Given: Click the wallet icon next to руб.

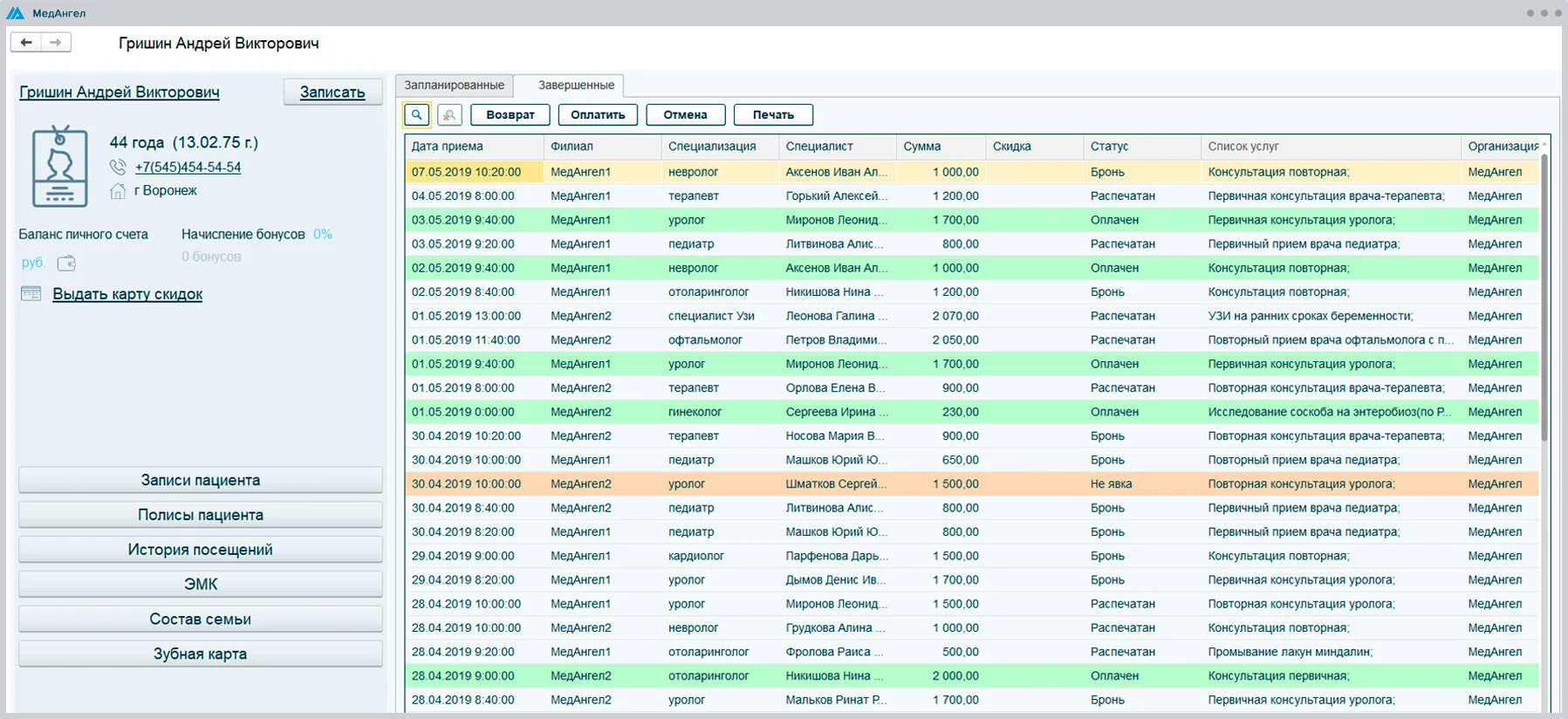Looking at the screenshot, I should click(x=66, y=263).
